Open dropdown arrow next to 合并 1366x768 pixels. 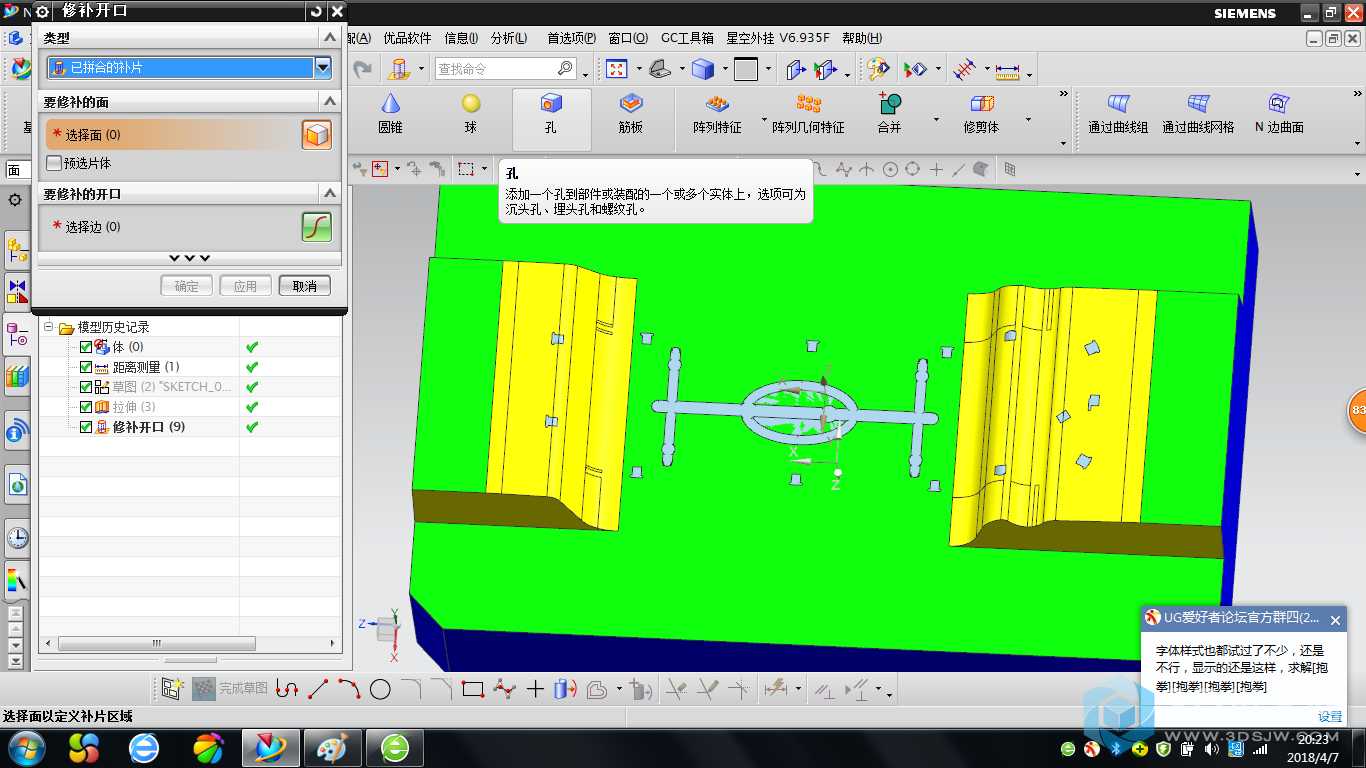click(x=936, y=121)
